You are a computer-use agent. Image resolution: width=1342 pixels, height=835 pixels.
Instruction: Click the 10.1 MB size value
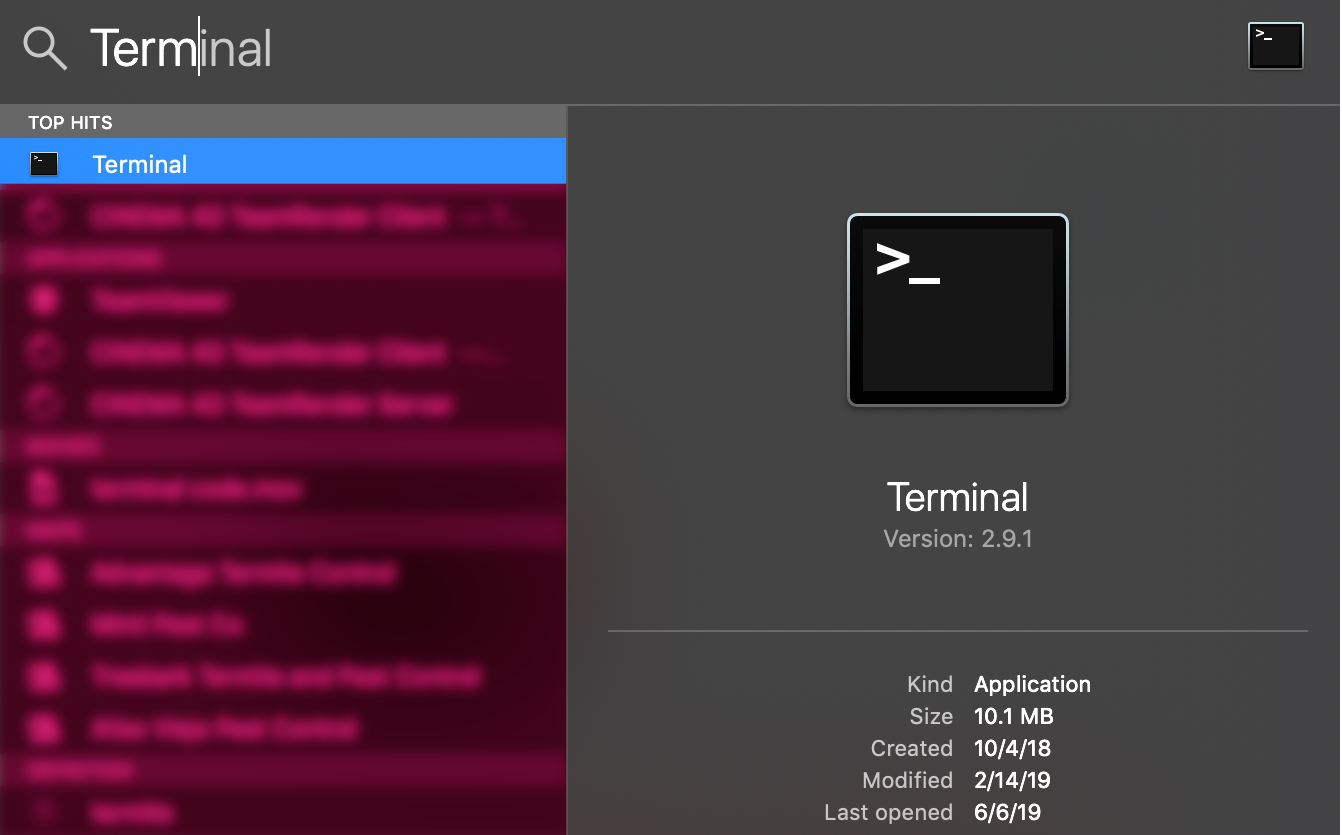coord(1014,716)
